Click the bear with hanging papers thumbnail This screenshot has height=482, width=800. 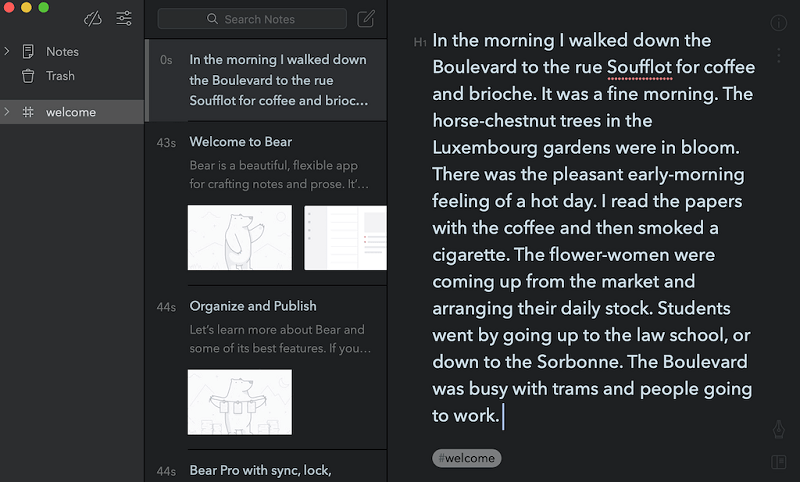(x=240, y=402)
